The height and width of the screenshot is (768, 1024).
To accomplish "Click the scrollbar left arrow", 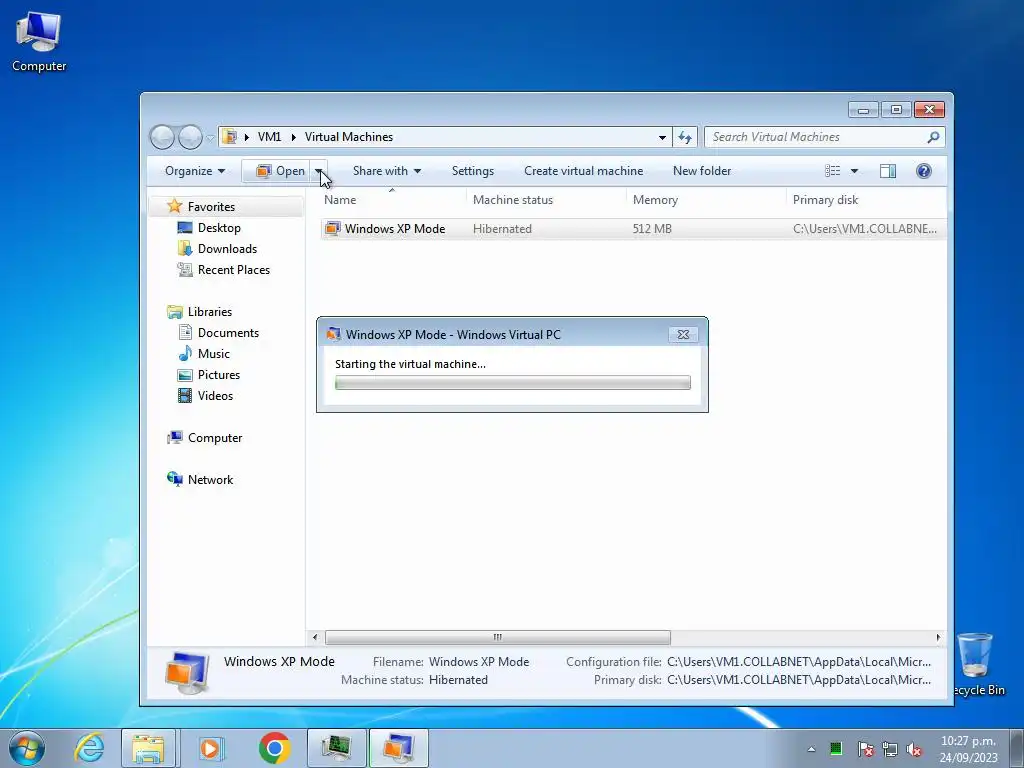I will (x=315, y=637).
